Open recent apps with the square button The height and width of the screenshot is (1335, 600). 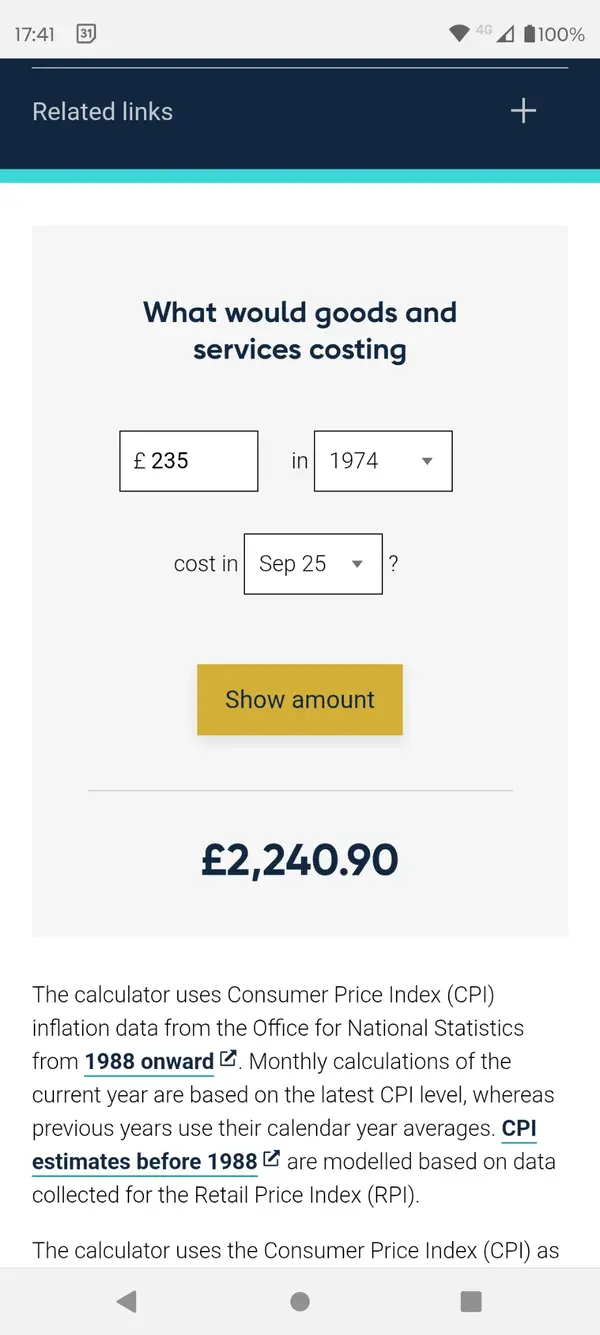tap(471, 1301)
